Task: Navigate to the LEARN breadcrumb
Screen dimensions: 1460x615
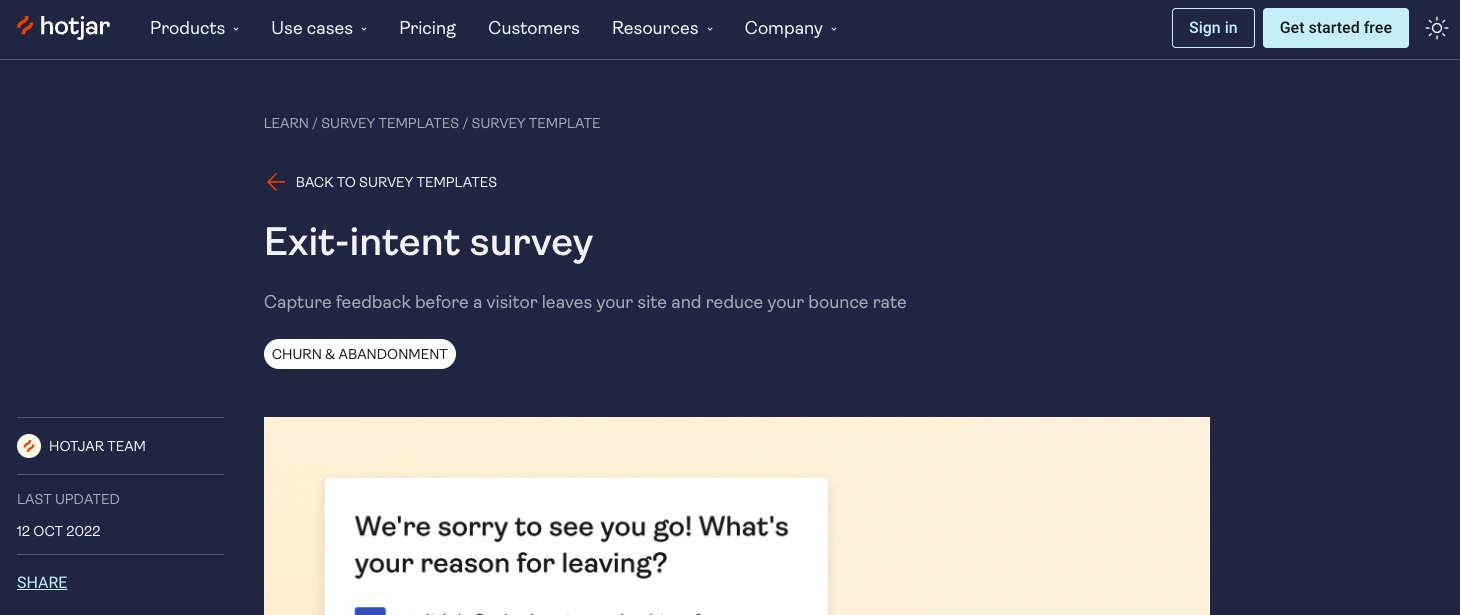Action: tap(286, 123)
